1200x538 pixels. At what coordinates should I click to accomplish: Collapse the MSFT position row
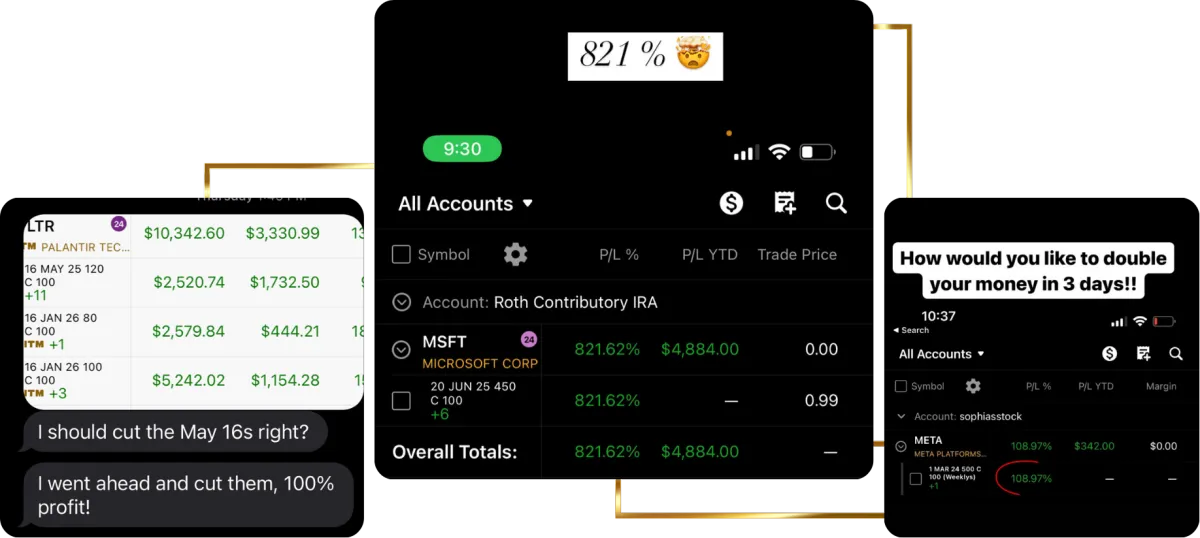click(401, 350)
